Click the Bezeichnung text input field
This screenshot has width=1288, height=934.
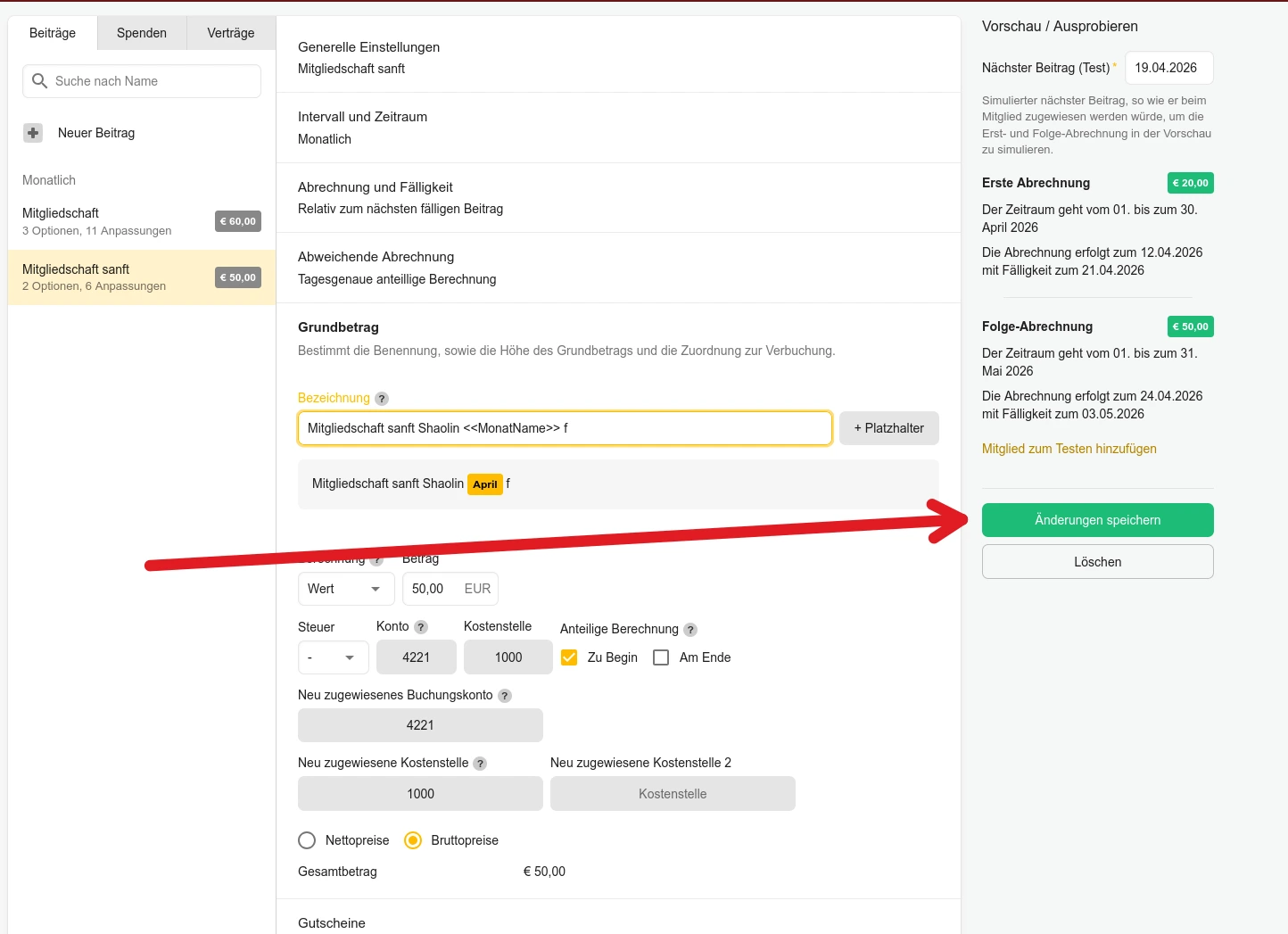[564, 428]
